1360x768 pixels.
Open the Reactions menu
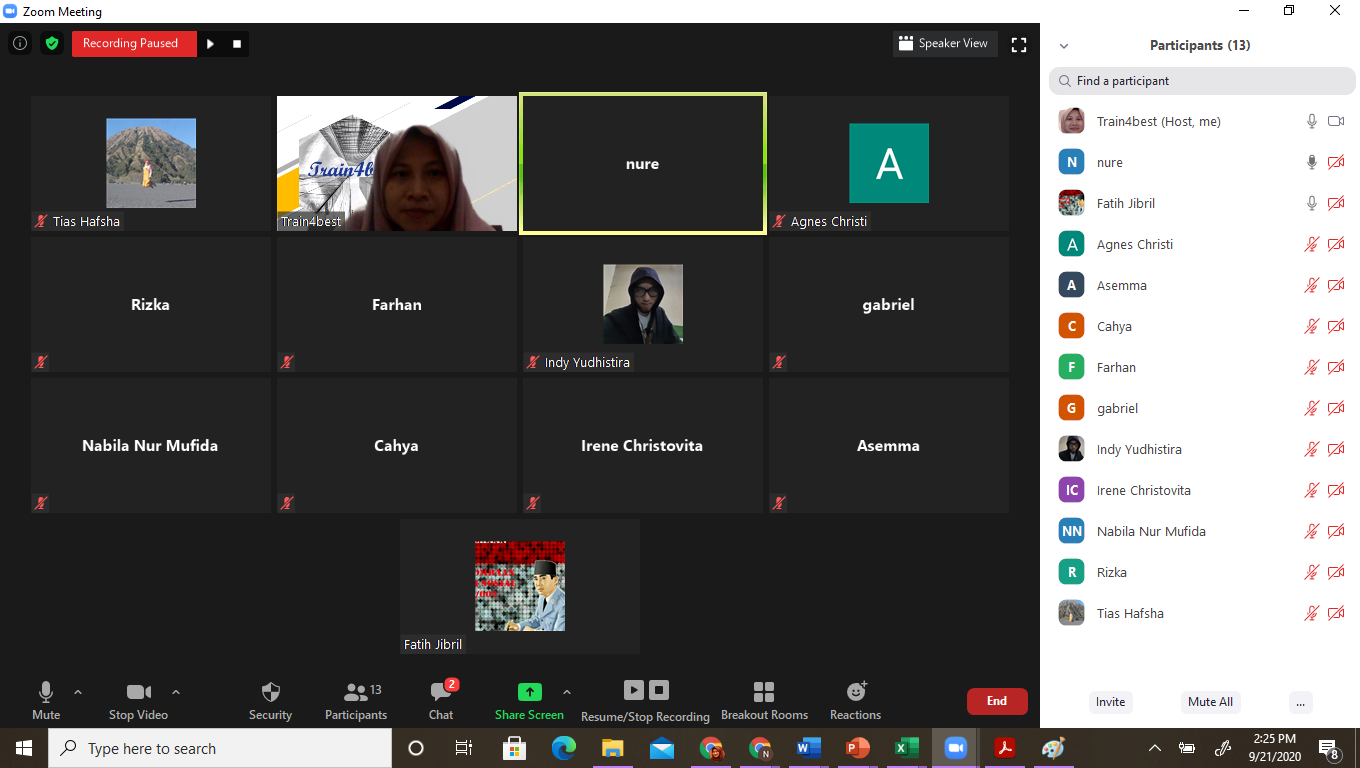[855, 700]
